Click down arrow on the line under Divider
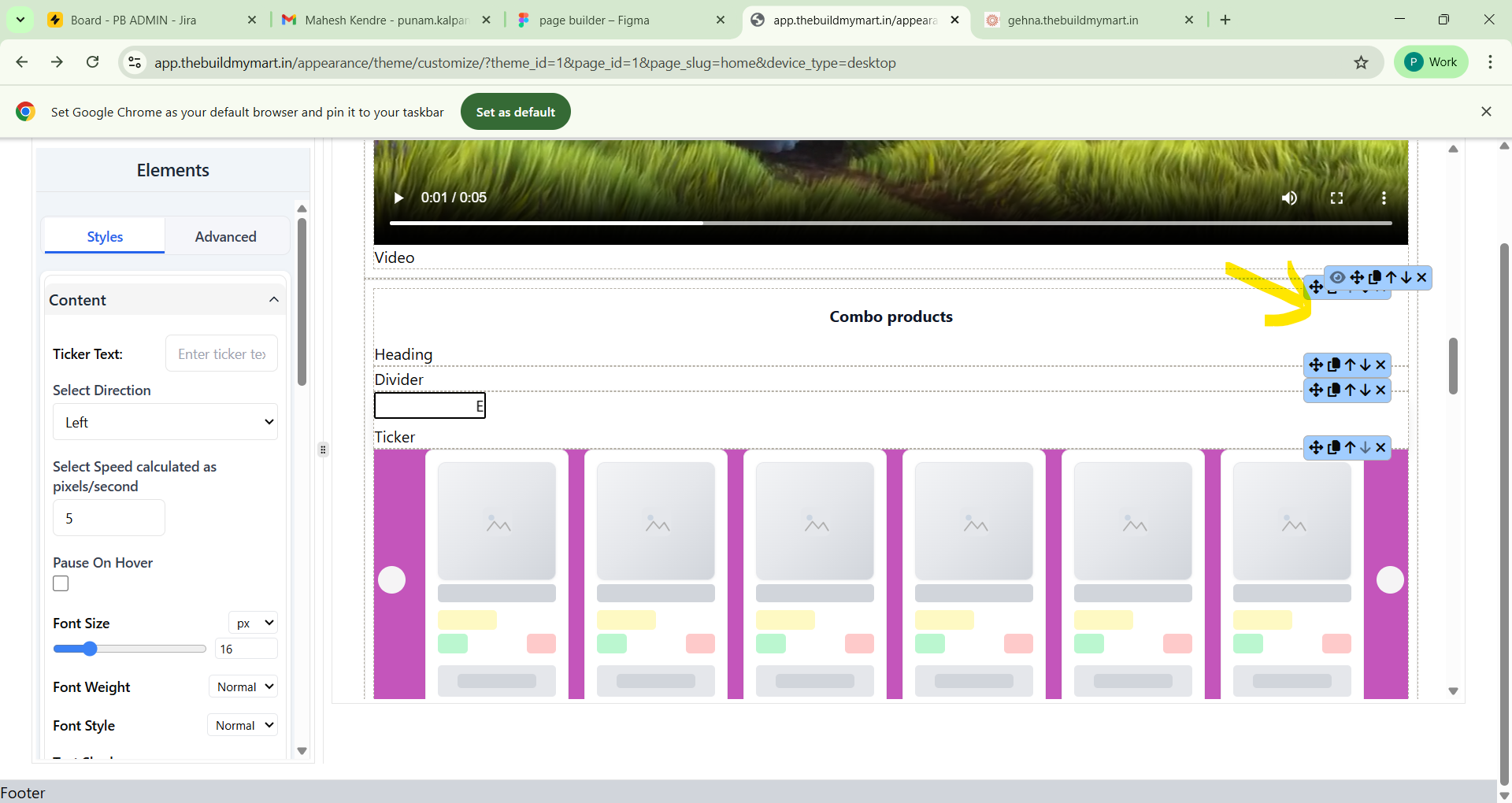The width and height of the screenshot is (1512, 803). 1366,390
